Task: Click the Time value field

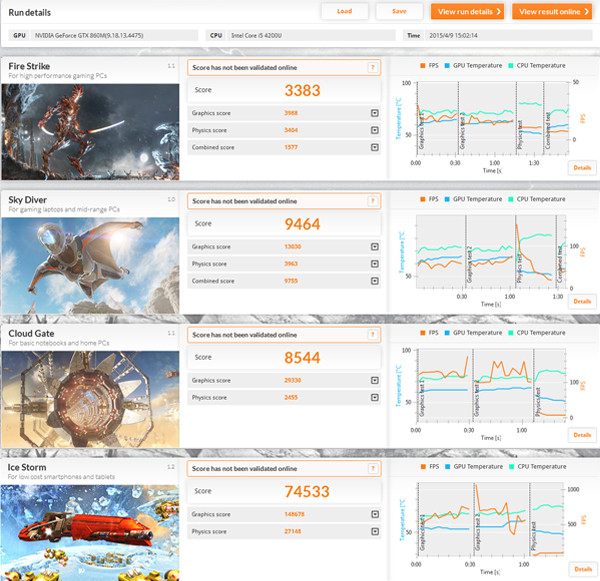Action: pos(509,35)
